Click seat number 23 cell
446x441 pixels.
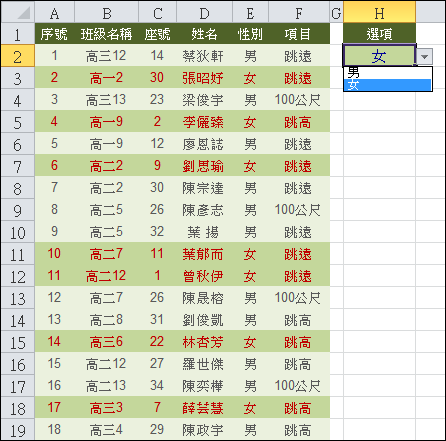(157, 100)
